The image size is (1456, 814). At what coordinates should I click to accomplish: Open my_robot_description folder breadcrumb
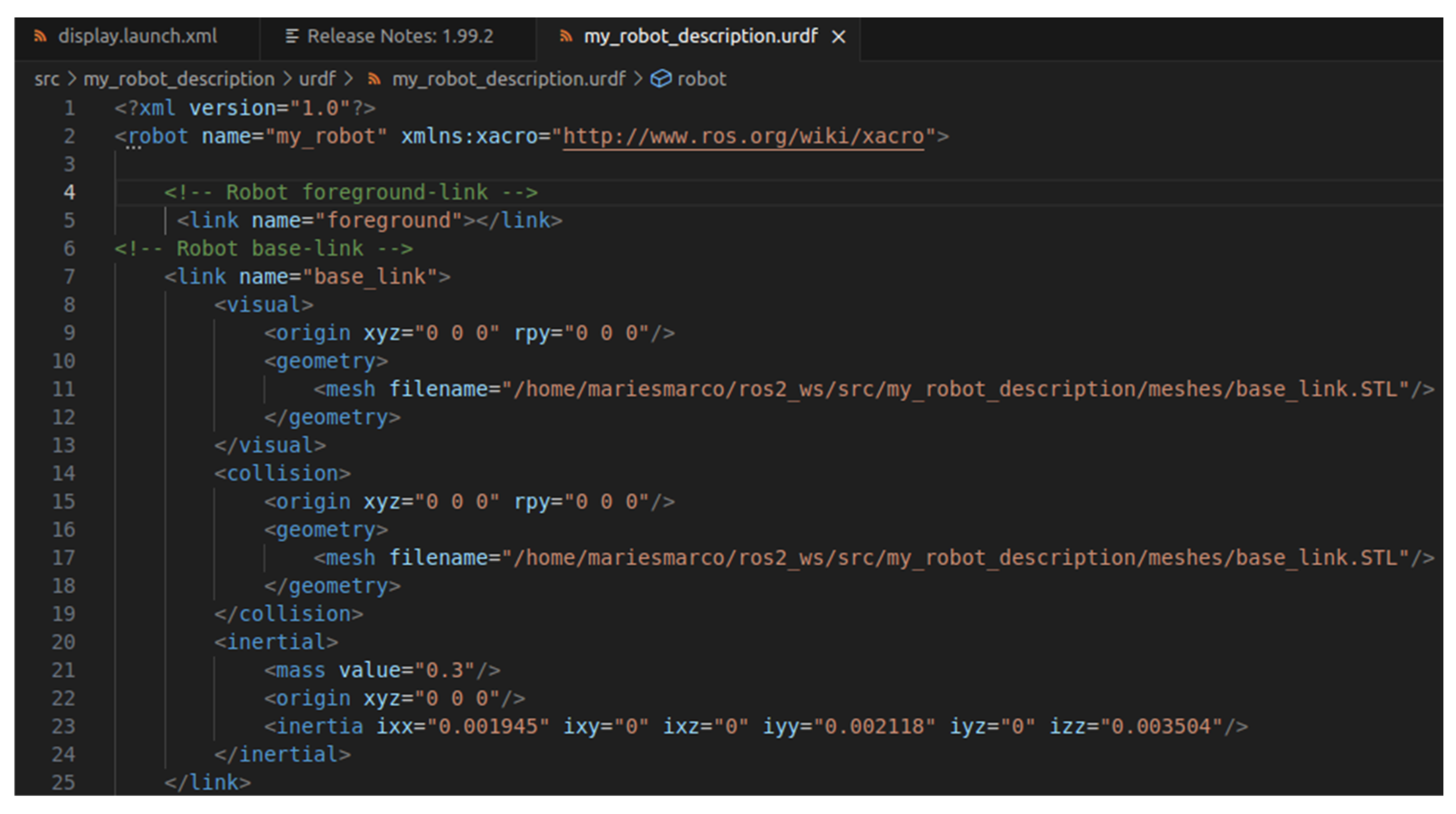point(179,79)
